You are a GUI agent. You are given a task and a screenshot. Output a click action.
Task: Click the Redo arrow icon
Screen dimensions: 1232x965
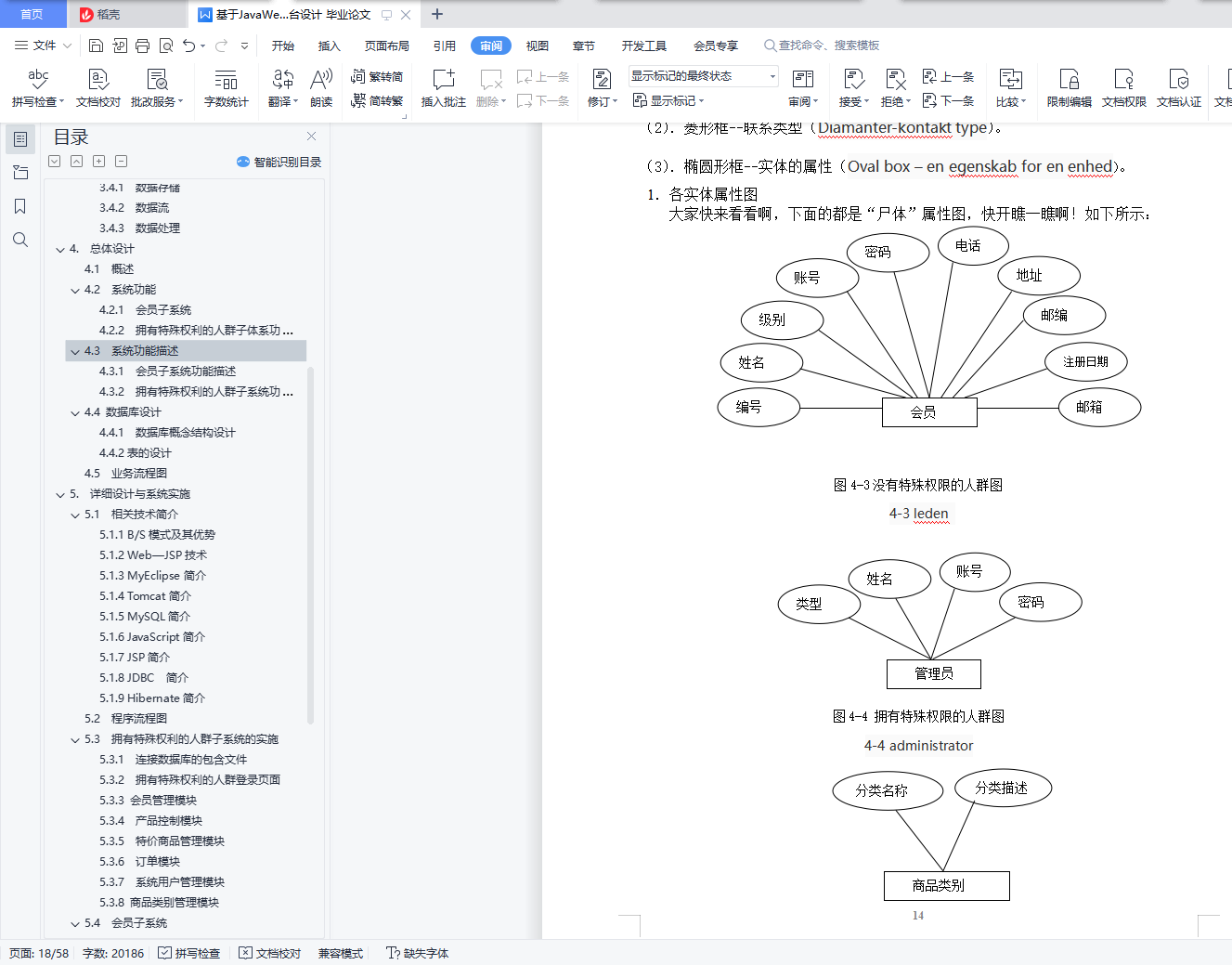(221, 46)
